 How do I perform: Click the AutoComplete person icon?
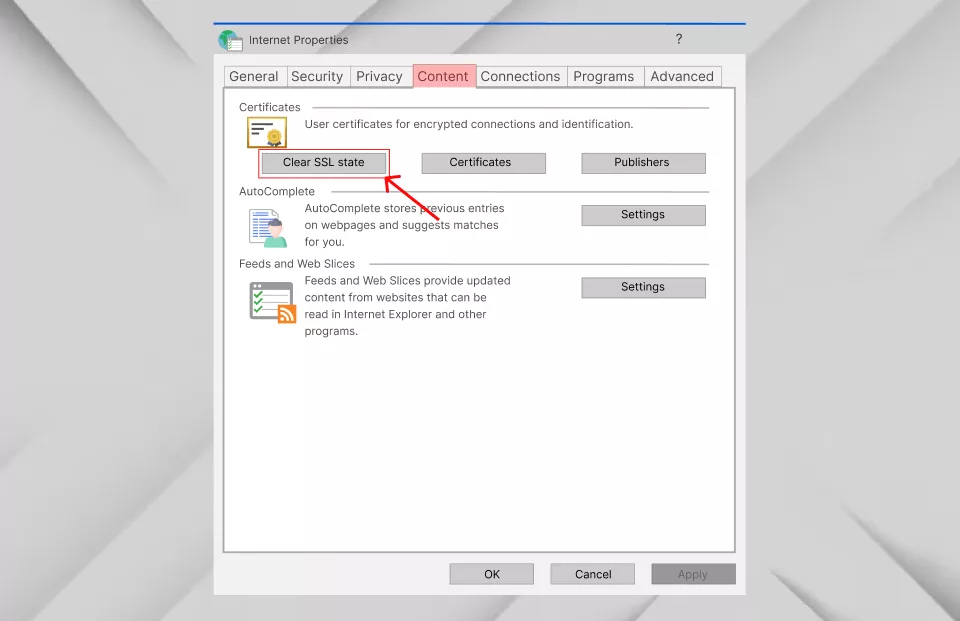[266, 227]
